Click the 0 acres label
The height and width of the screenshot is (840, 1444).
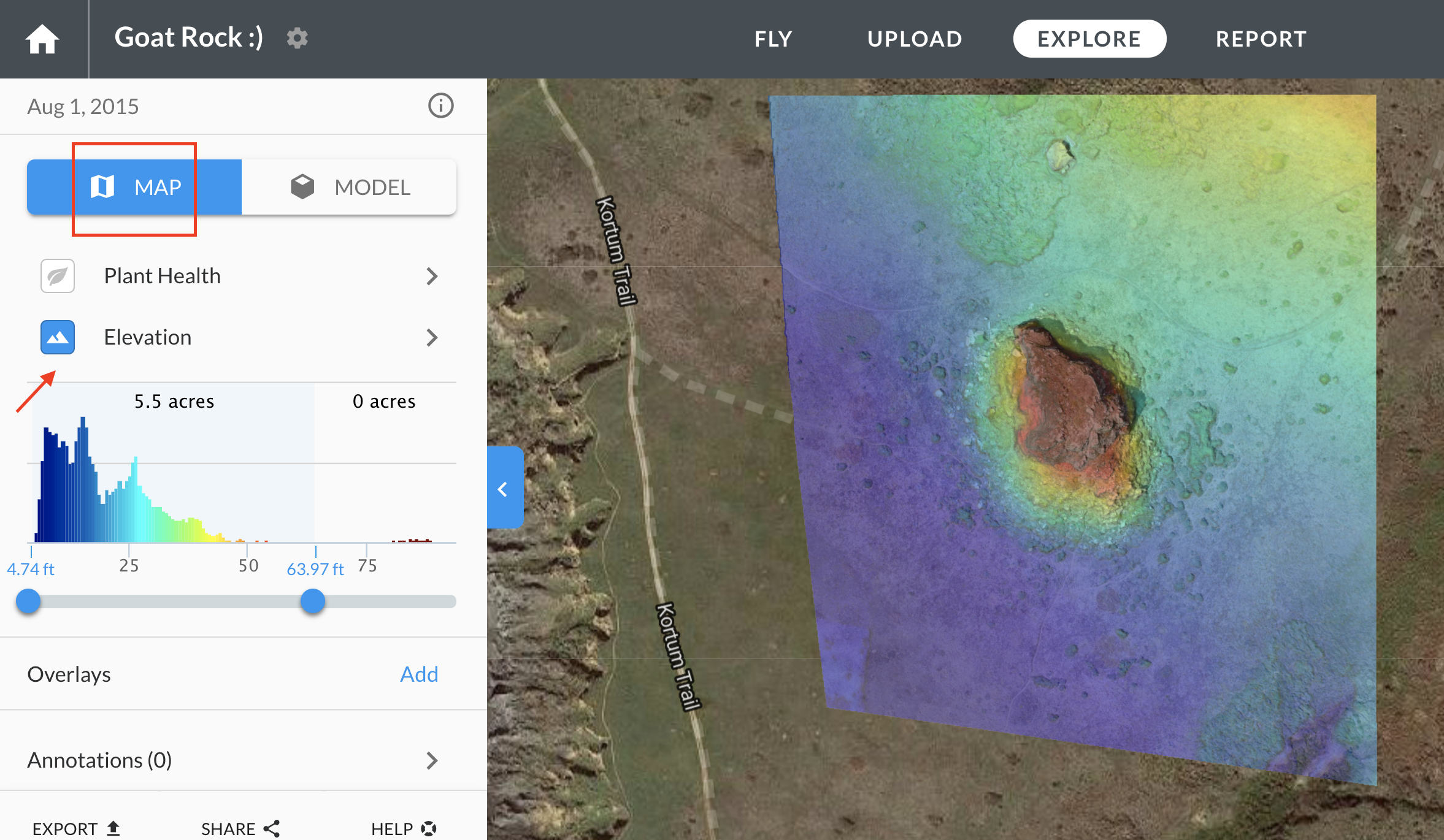point(384,402)
